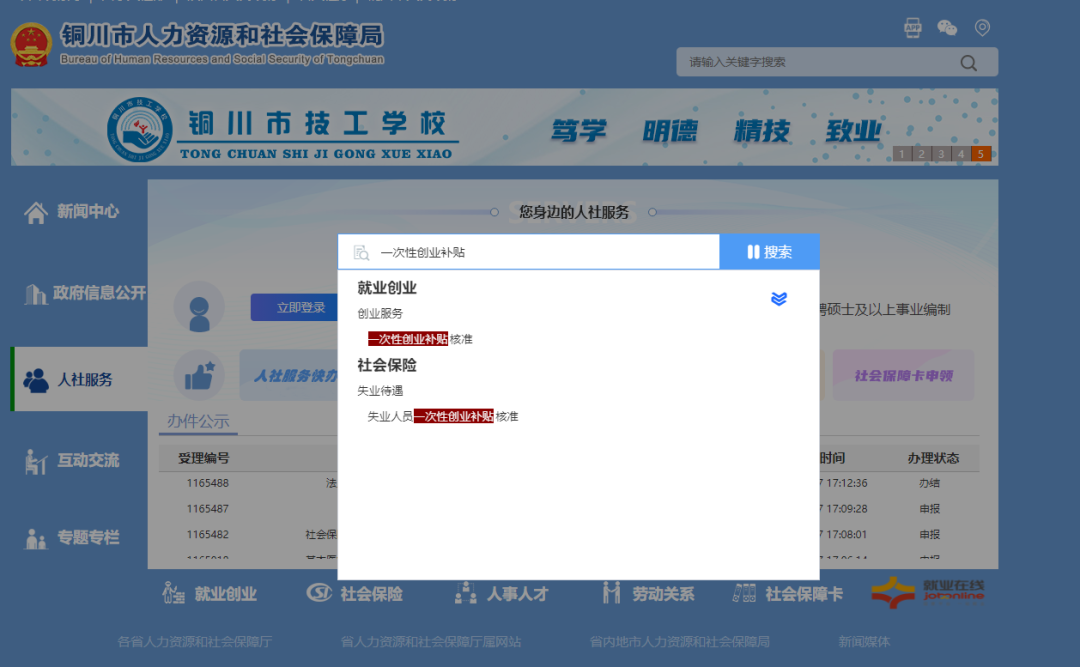Click the people icon beside 人社服务
The width and height of the screenshot is (1080, 667).
tap(36, 380)
